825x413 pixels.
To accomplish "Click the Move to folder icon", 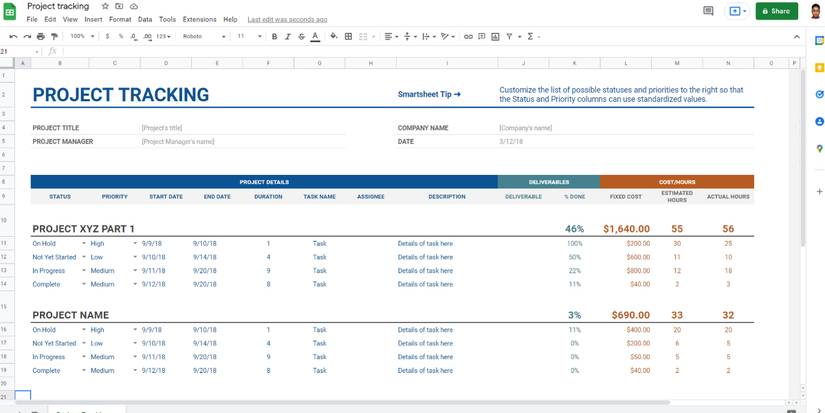I will (119, 6).
